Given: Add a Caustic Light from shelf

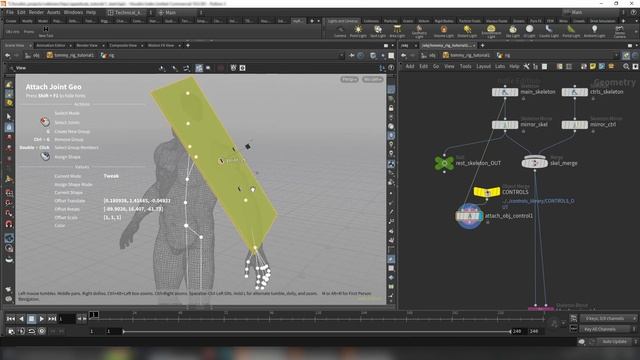Looking at the screenshot, I should (549, 31).
